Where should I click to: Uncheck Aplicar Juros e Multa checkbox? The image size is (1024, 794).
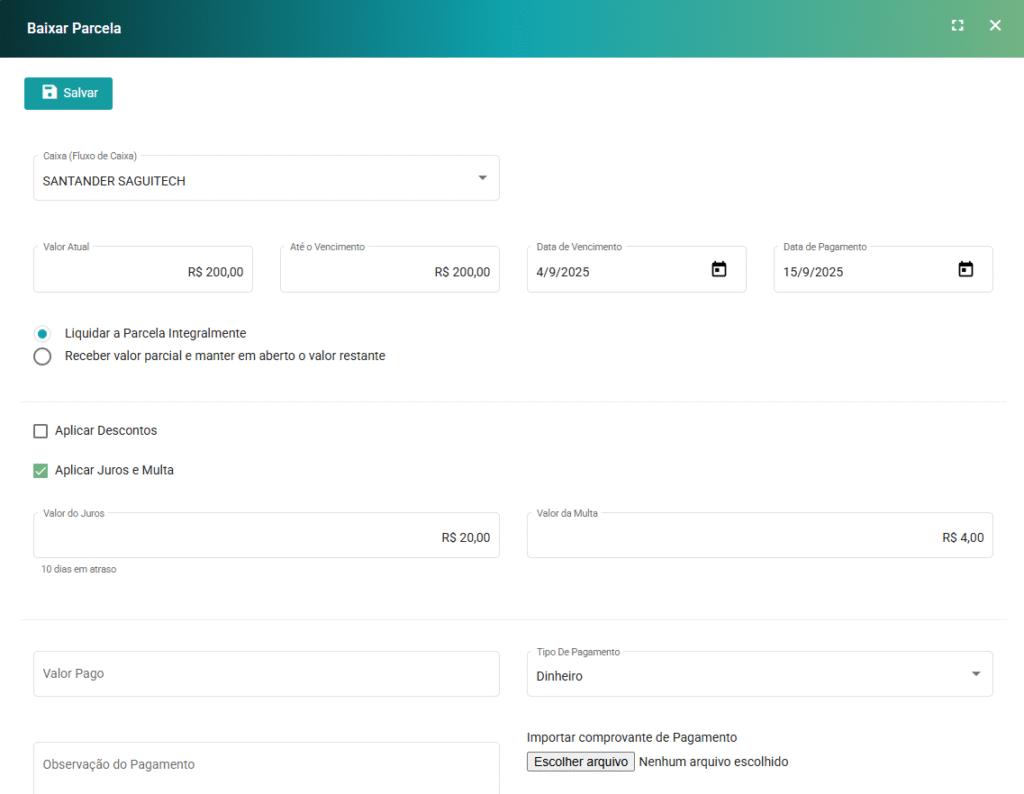[x=41, y=470]
